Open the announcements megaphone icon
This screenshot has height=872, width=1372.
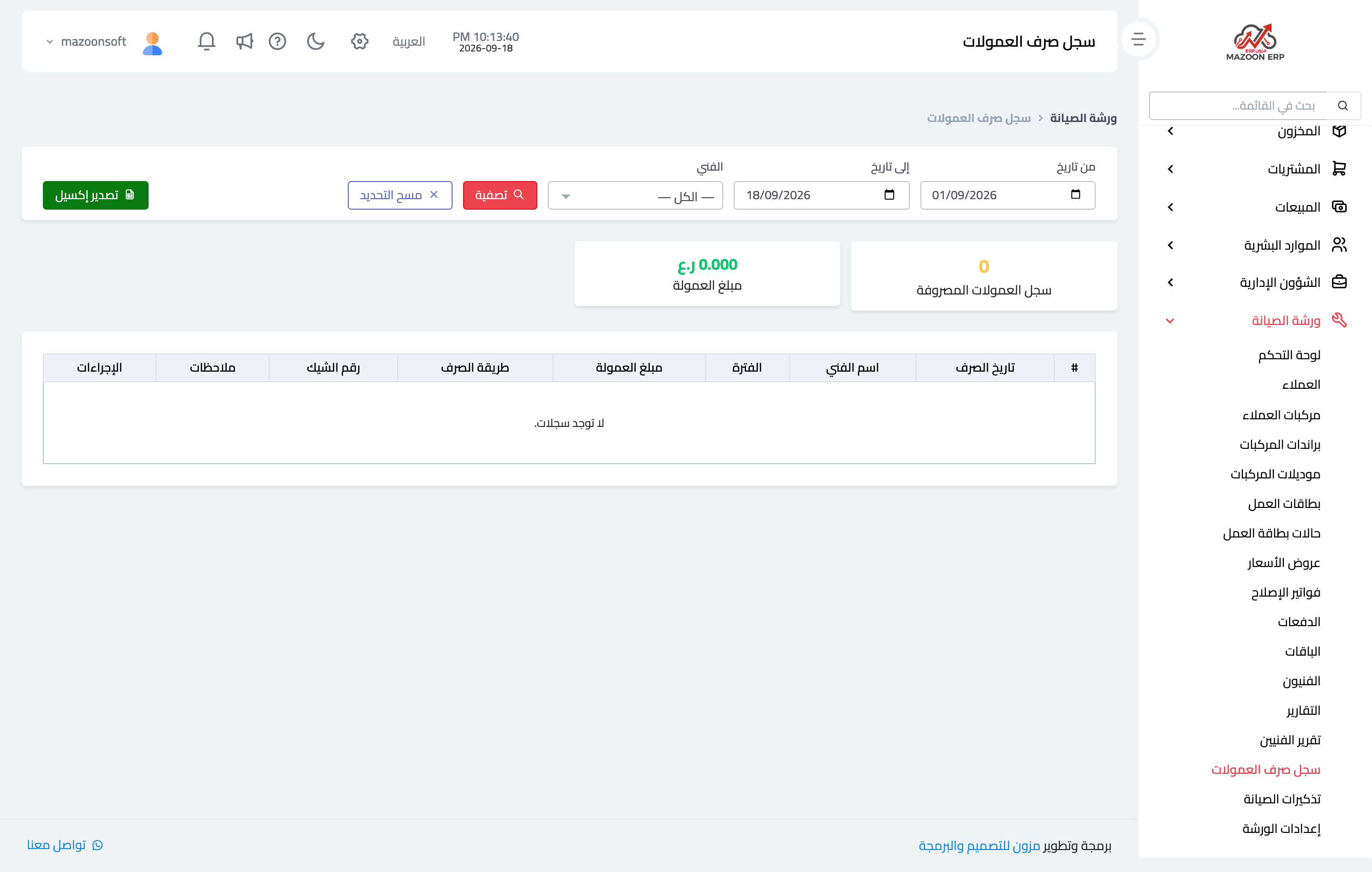[x=244, y=41]
